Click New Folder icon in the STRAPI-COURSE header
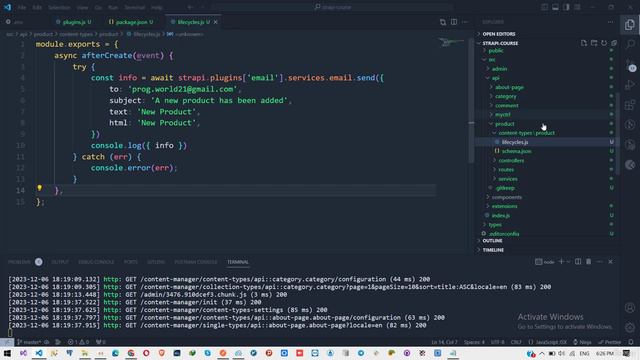 pos(594,43)
